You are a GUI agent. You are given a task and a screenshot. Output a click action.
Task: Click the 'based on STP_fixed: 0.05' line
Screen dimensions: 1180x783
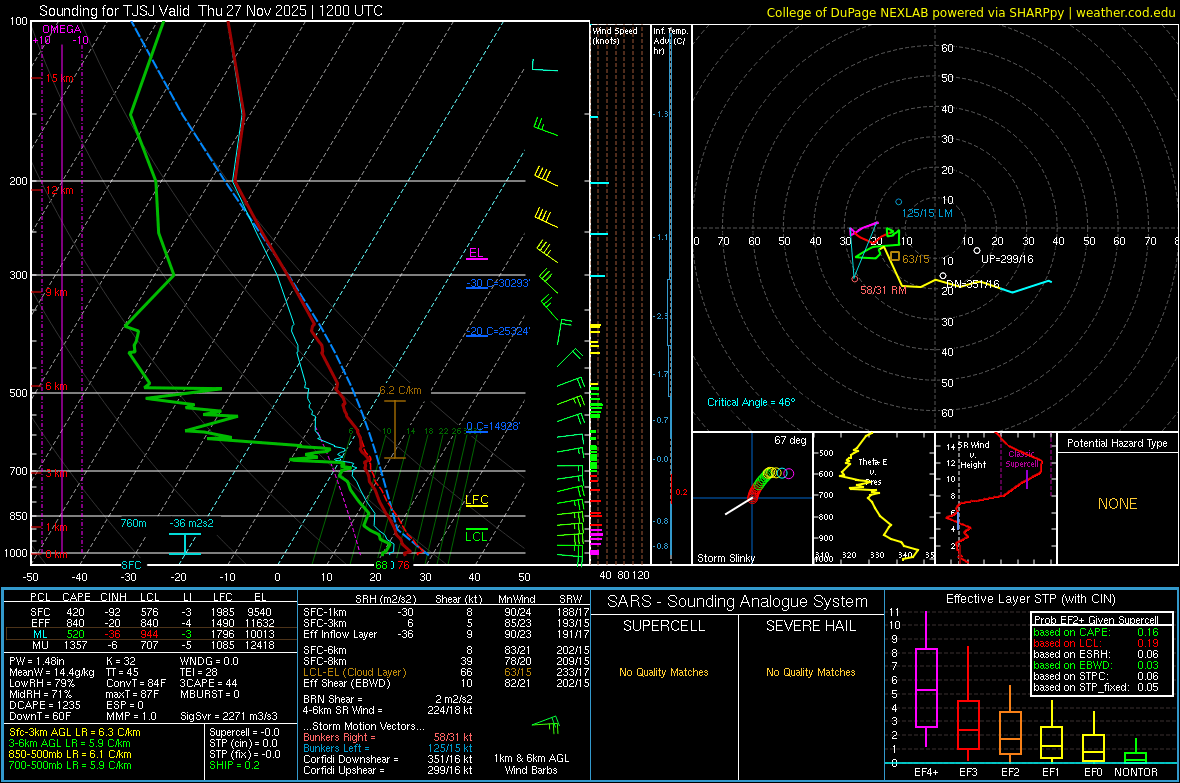(x=1096, y=687)
